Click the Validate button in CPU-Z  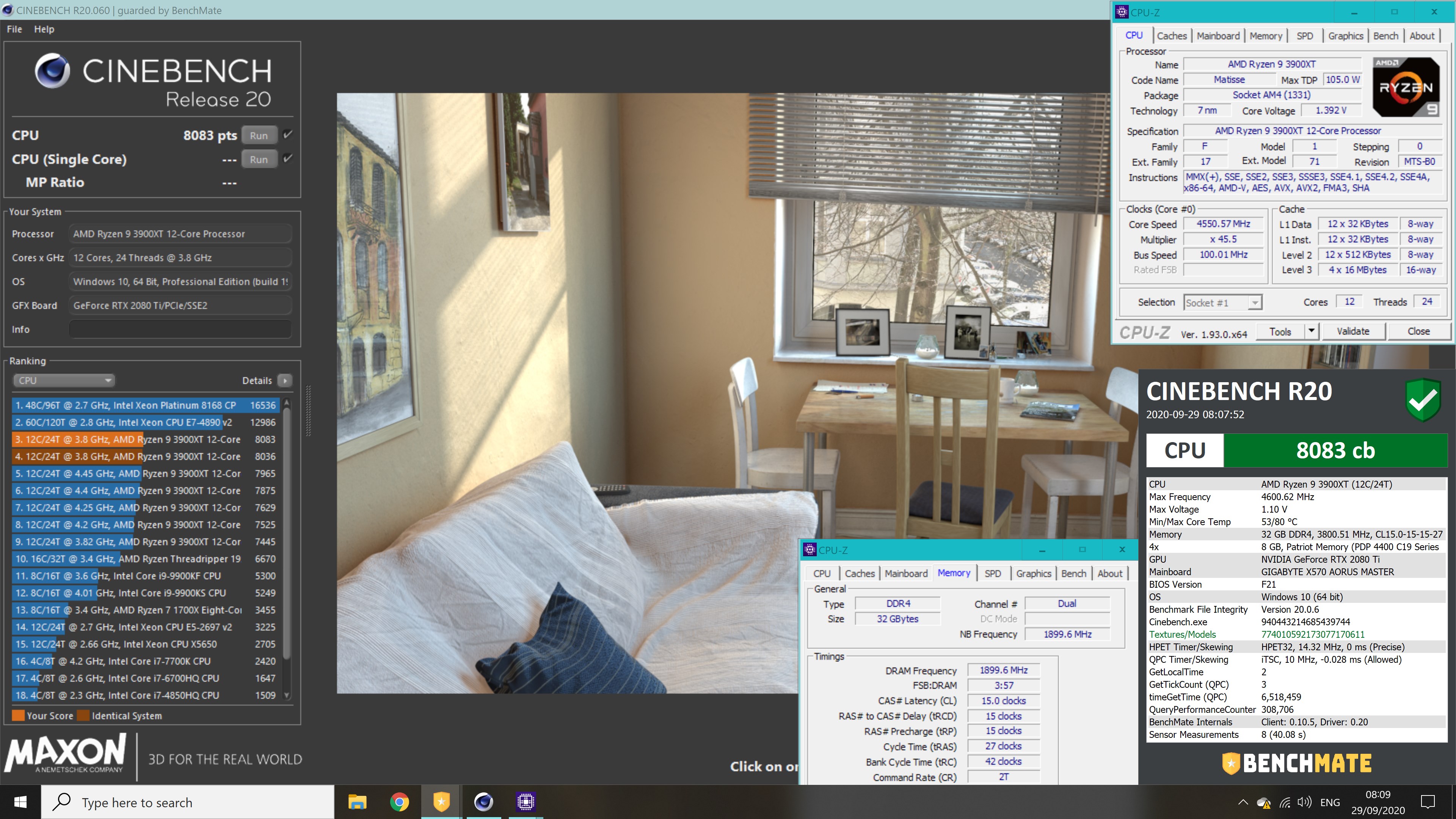pyautogui.click(x=1352, y=331)
